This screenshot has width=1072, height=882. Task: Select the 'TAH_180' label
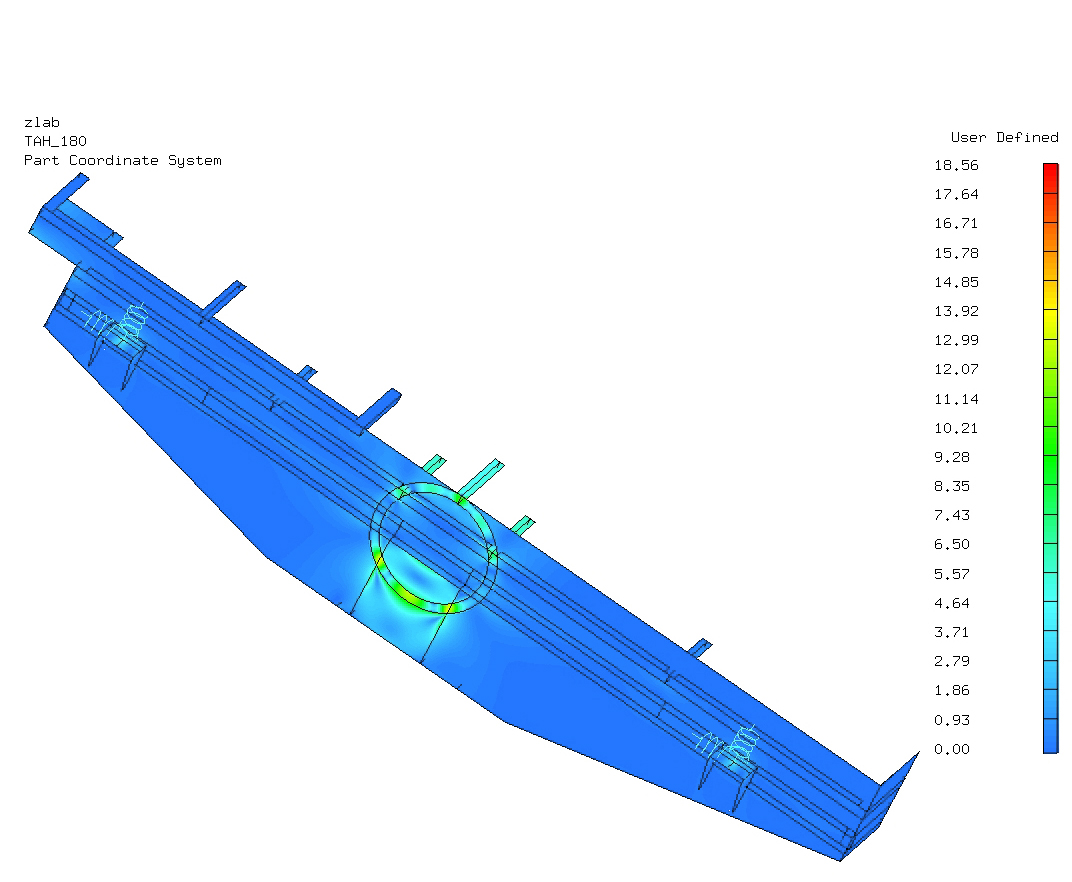tap(55, 142)
